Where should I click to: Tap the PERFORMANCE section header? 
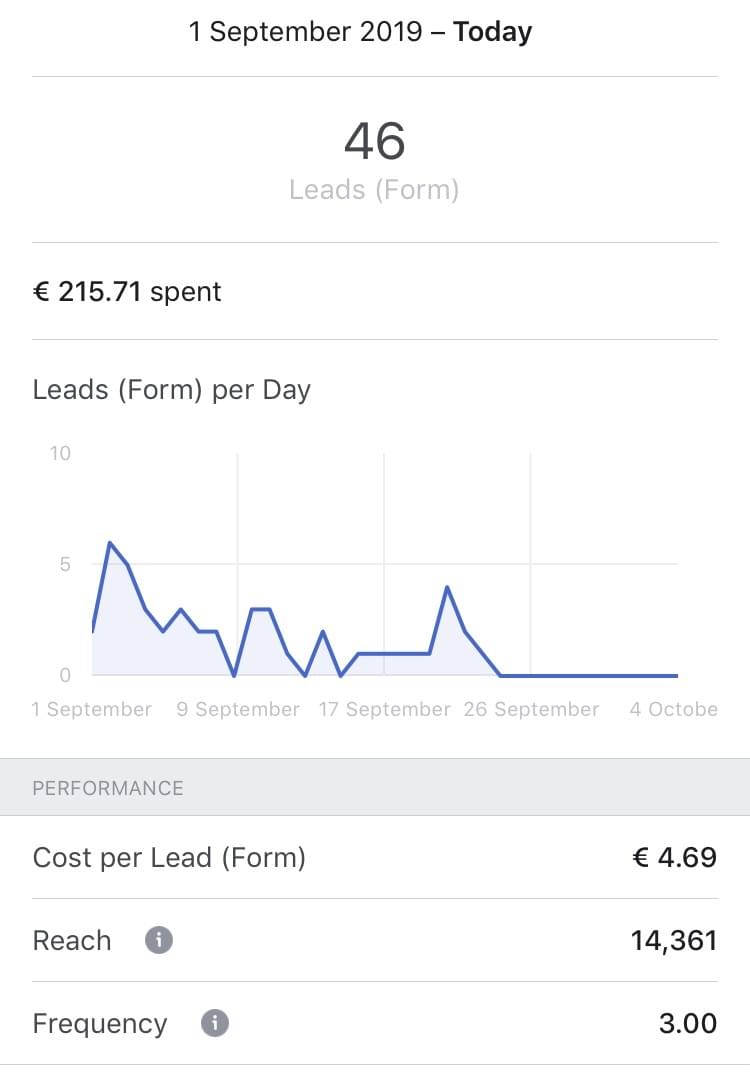click(108, 788)
